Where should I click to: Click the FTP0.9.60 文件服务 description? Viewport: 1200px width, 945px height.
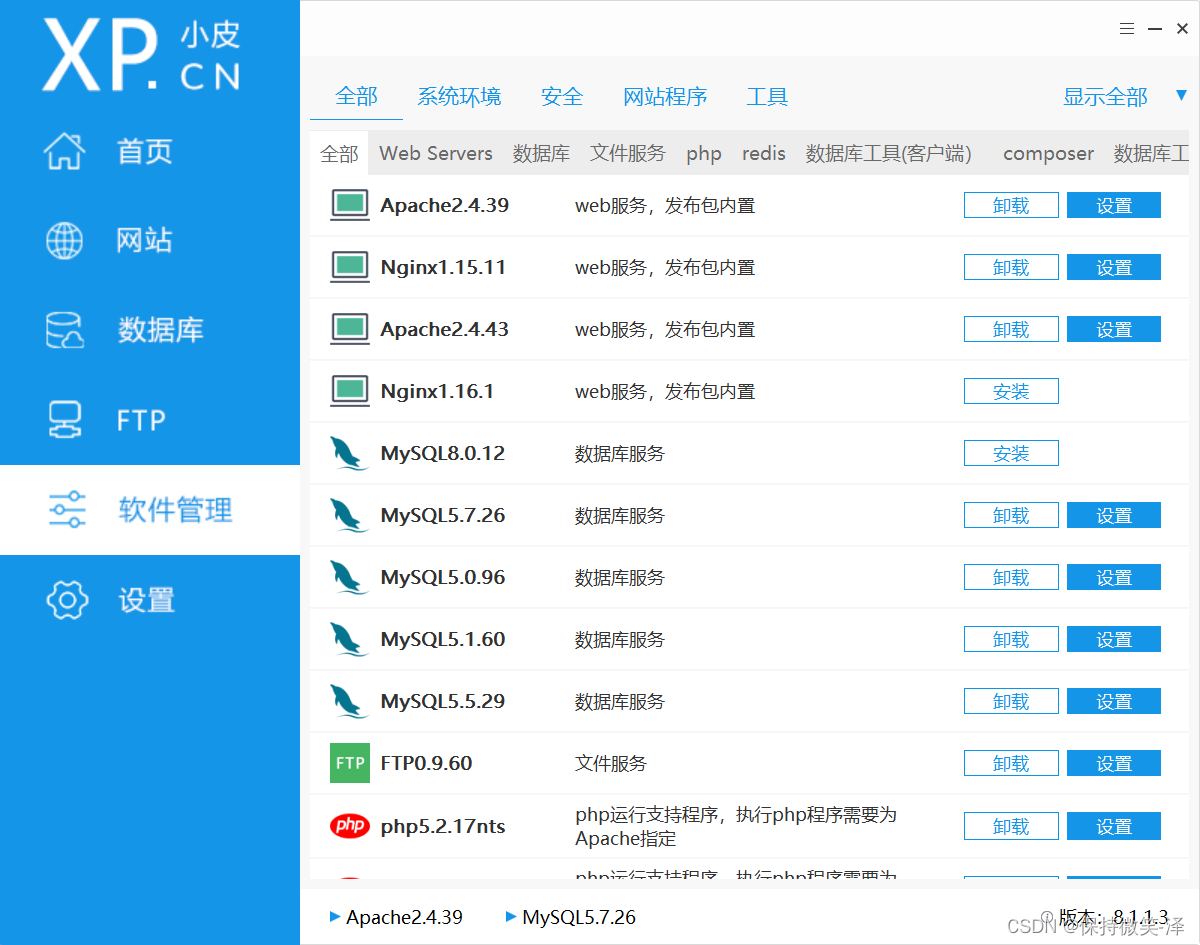(611, 763)
